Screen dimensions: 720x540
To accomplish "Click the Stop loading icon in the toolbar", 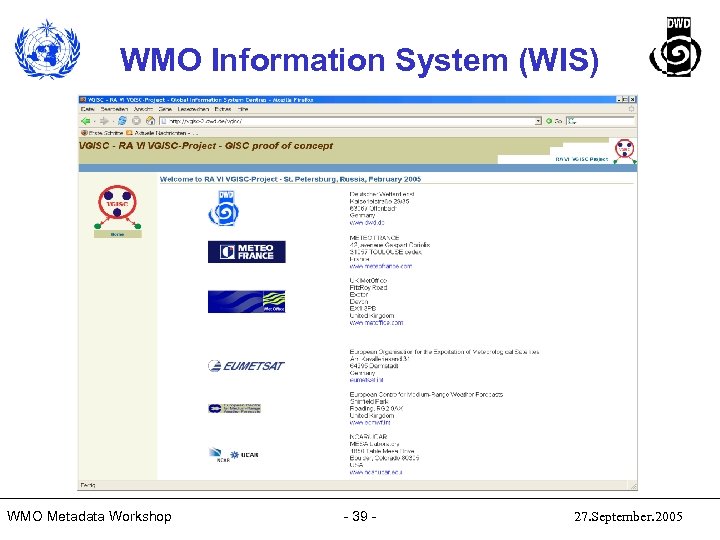I will (x=136, y=121).
